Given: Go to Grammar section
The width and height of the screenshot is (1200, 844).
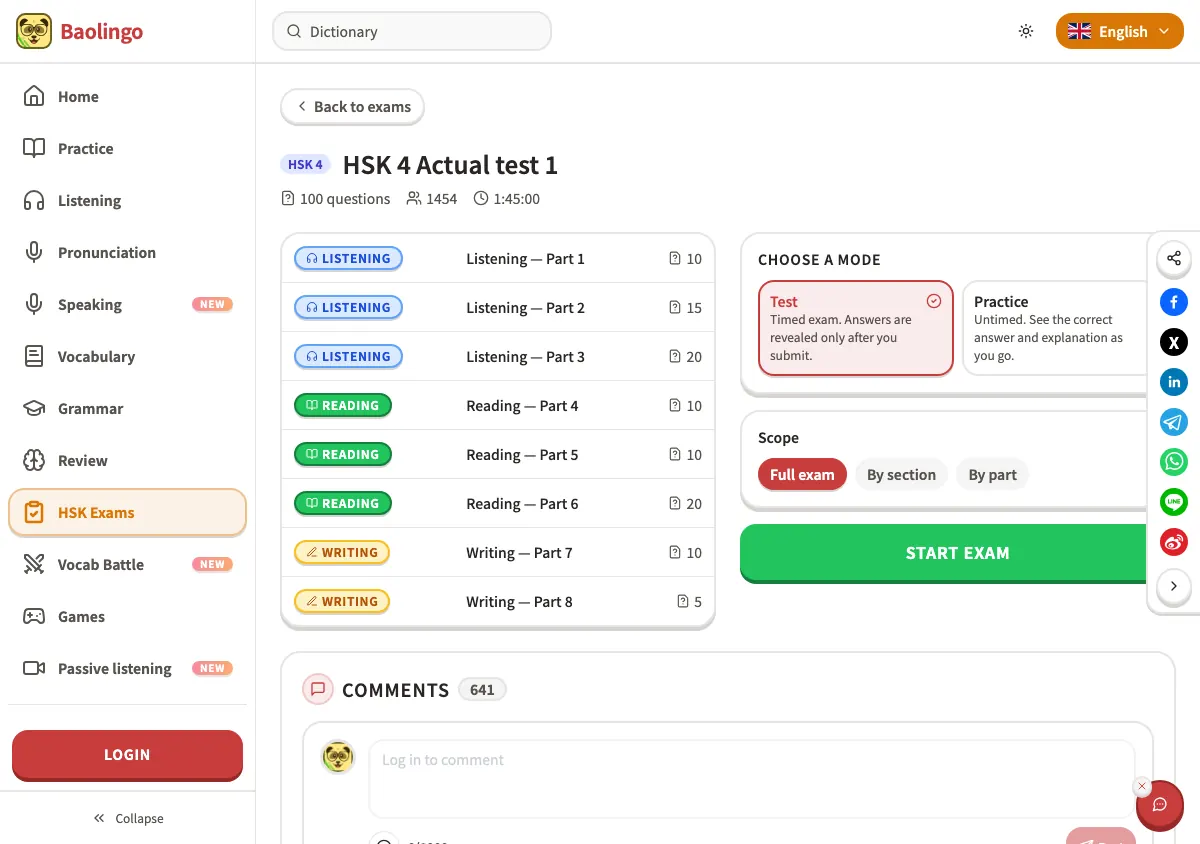Looking at the screenshot, I should pos(127,408).
